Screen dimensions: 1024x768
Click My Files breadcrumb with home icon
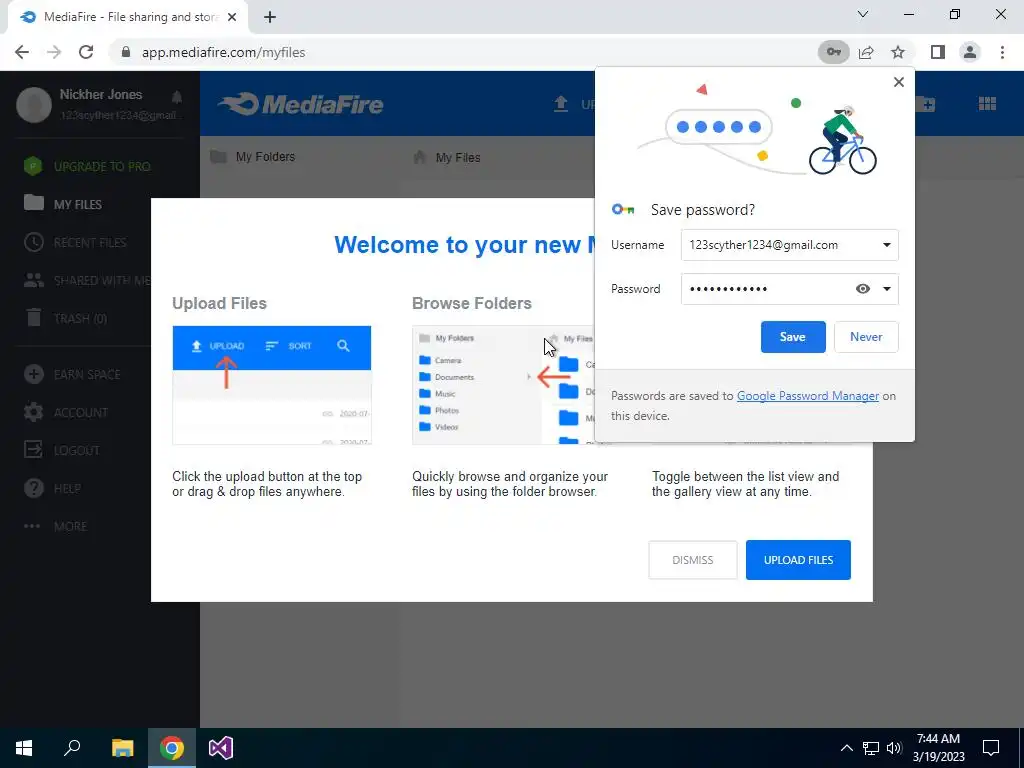(447, 157)
